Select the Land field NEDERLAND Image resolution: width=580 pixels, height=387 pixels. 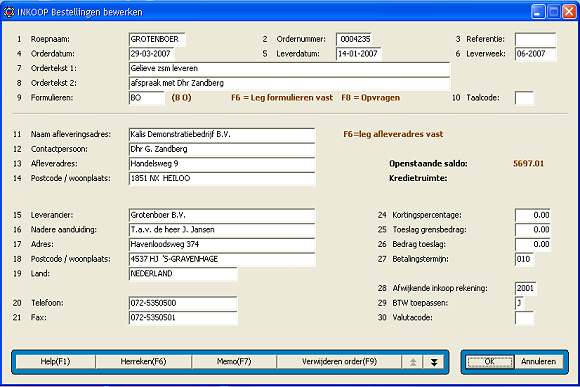[183, 274]
